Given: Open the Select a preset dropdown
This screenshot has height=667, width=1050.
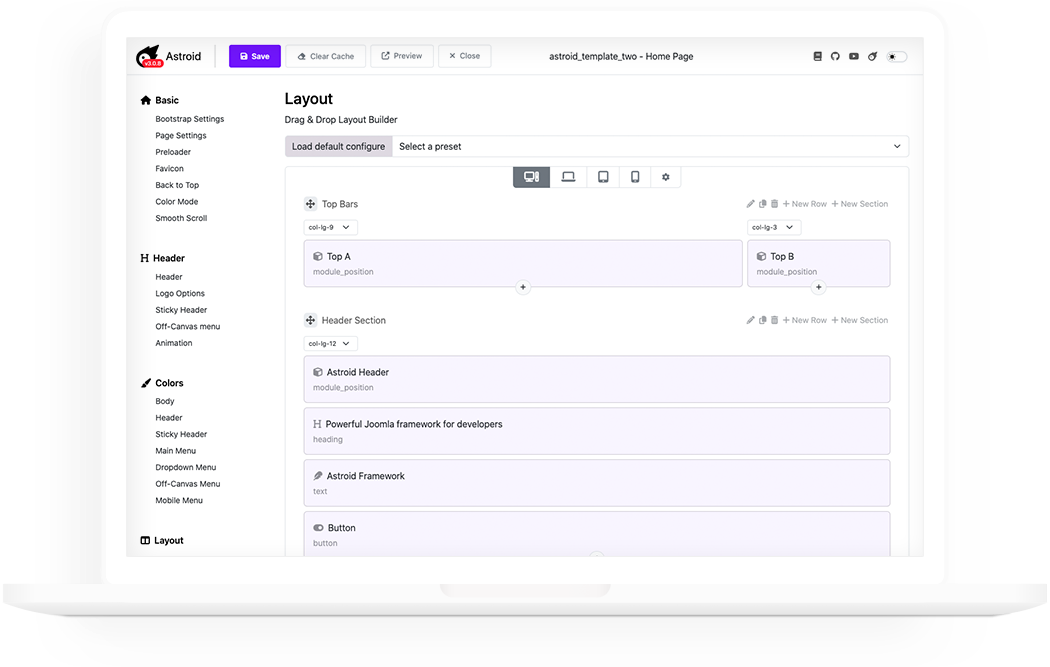Looking at the screenshot, I should point(650,146).
